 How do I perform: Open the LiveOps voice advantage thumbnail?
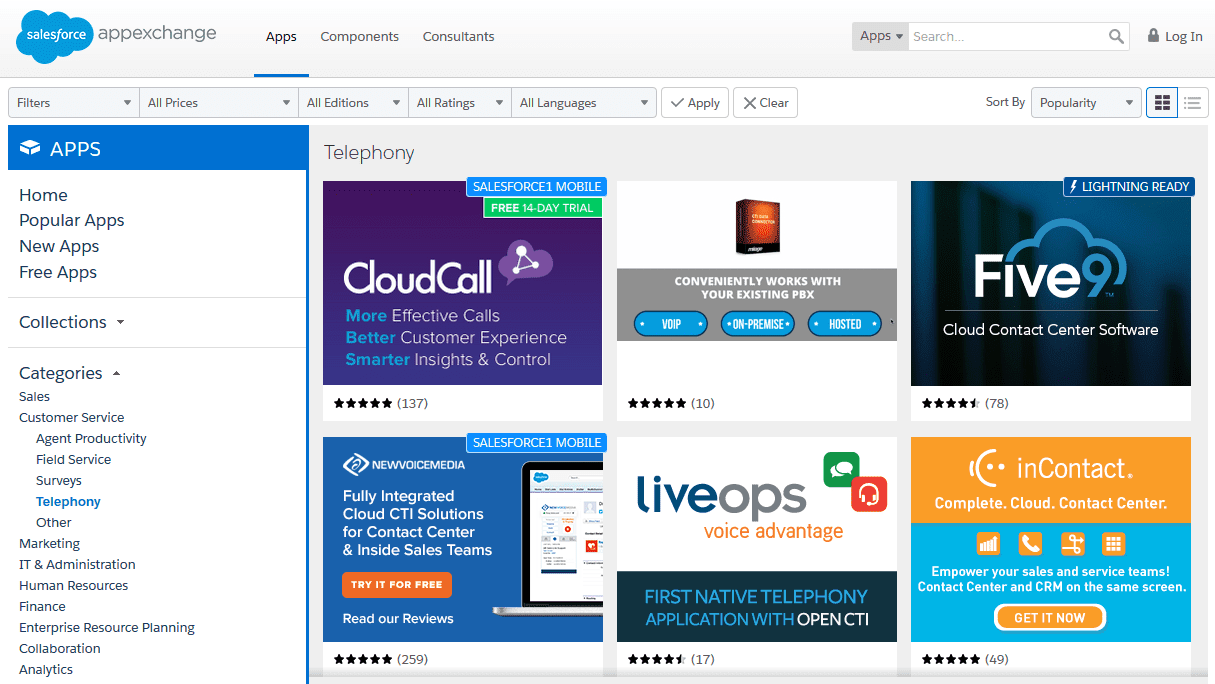pos(757,539)
